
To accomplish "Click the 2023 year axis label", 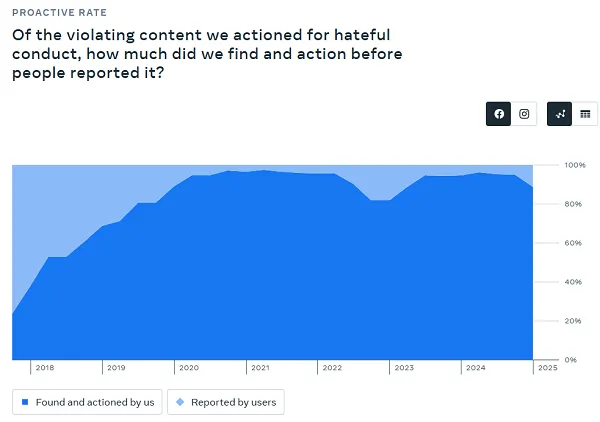I will click(403, 368).
